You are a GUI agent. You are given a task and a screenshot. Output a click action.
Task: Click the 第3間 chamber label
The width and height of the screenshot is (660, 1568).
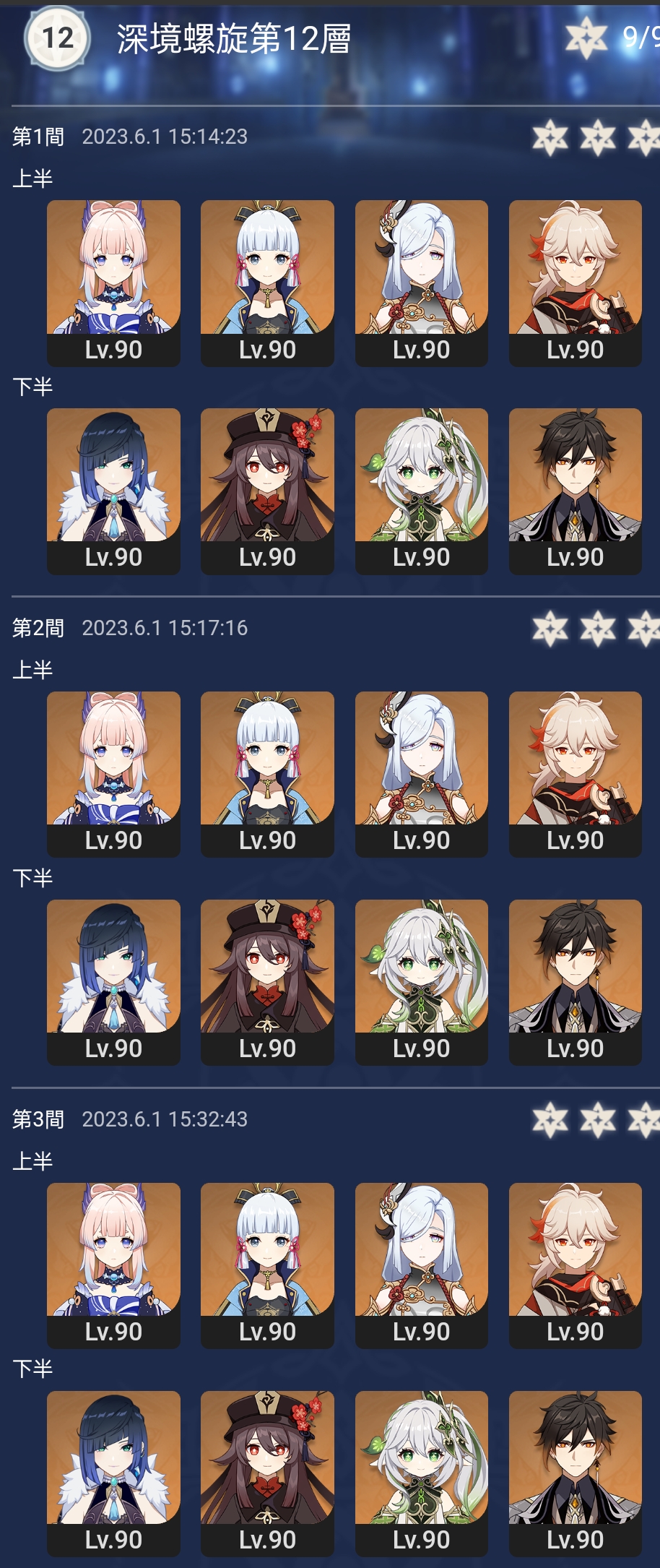(38, 1119)
